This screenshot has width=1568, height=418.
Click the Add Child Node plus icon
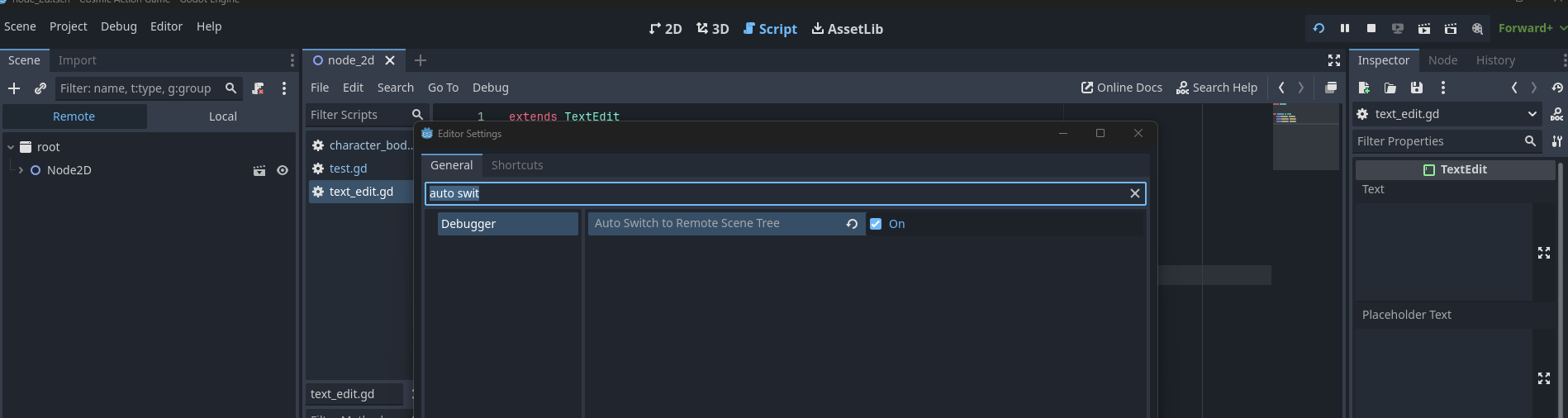tap(14, 88)
